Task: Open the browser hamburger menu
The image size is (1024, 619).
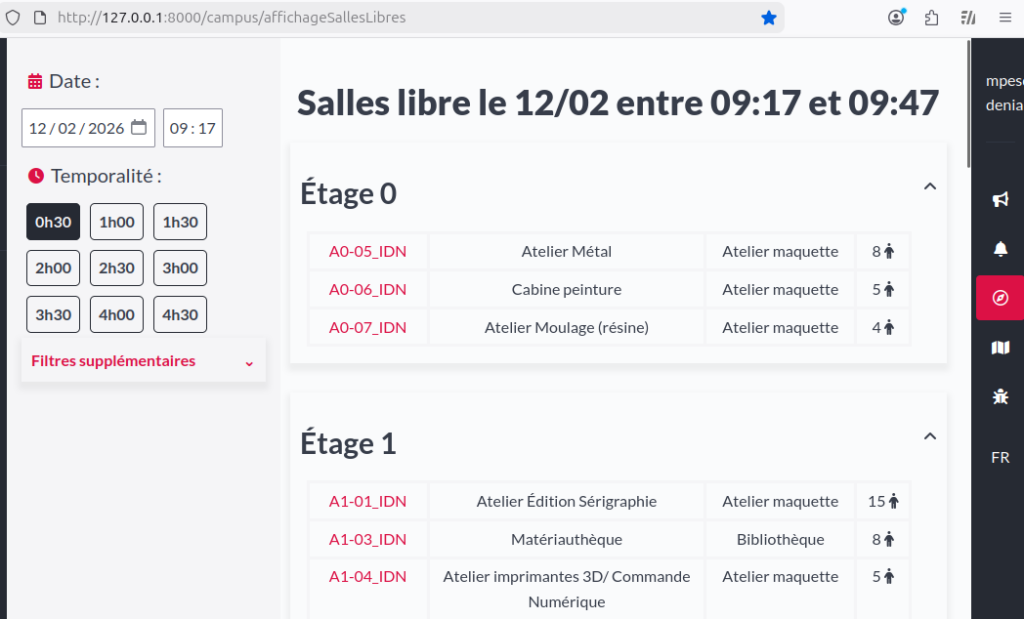Action: [x=1005, y=18]
